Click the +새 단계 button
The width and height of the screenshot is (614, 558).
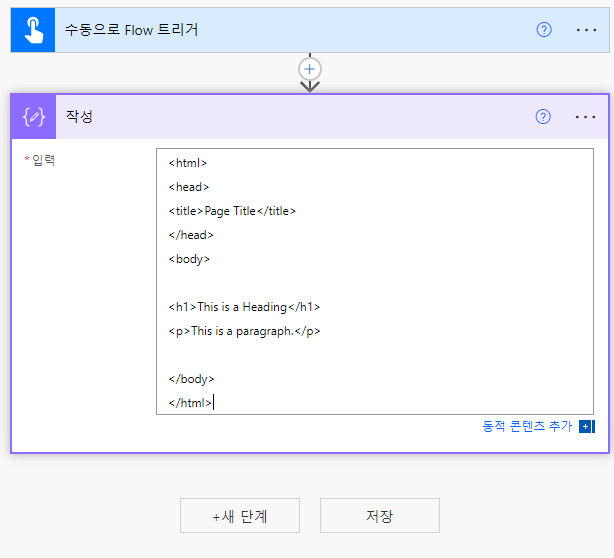(240, 516)
